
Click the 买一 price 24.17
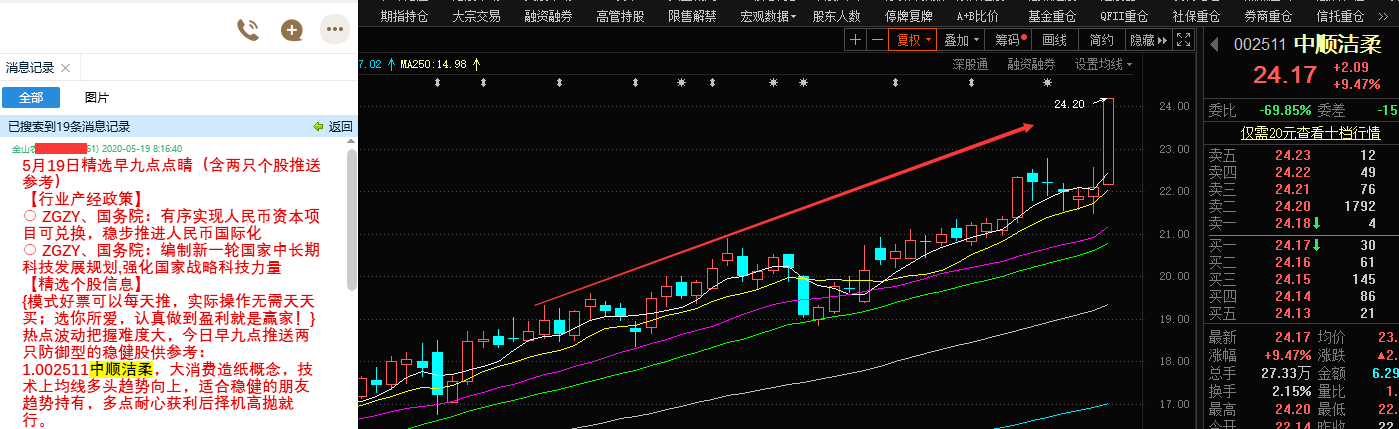coord(1292,245)
